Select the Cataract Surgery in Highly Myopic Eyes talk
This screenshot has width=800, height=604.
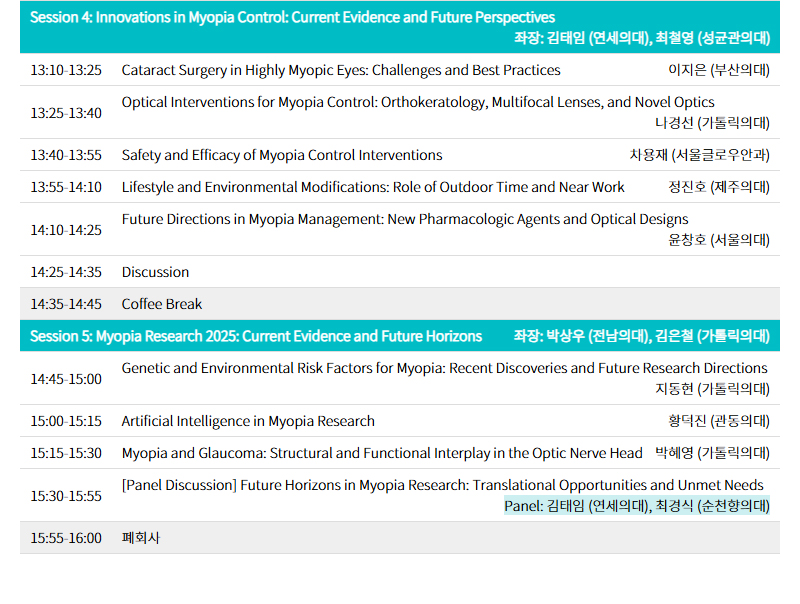[x=341, y=70]
